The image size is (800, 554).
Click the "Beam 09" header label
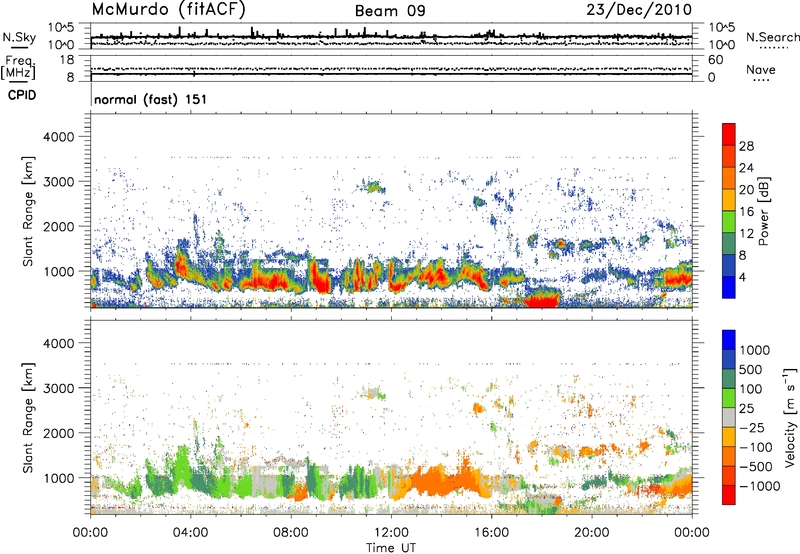[x=390, y=11]
